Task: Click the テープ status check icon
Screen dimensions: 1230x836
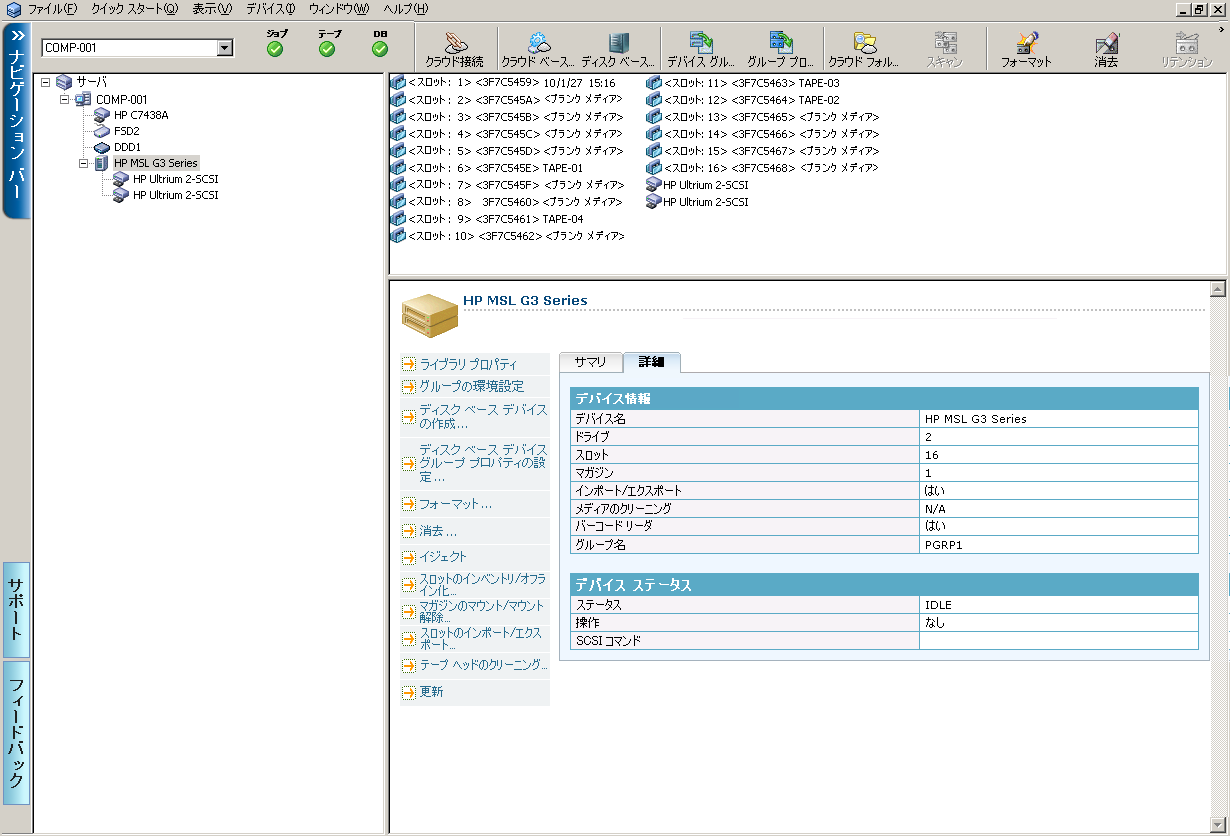Action: coord(327,49)
